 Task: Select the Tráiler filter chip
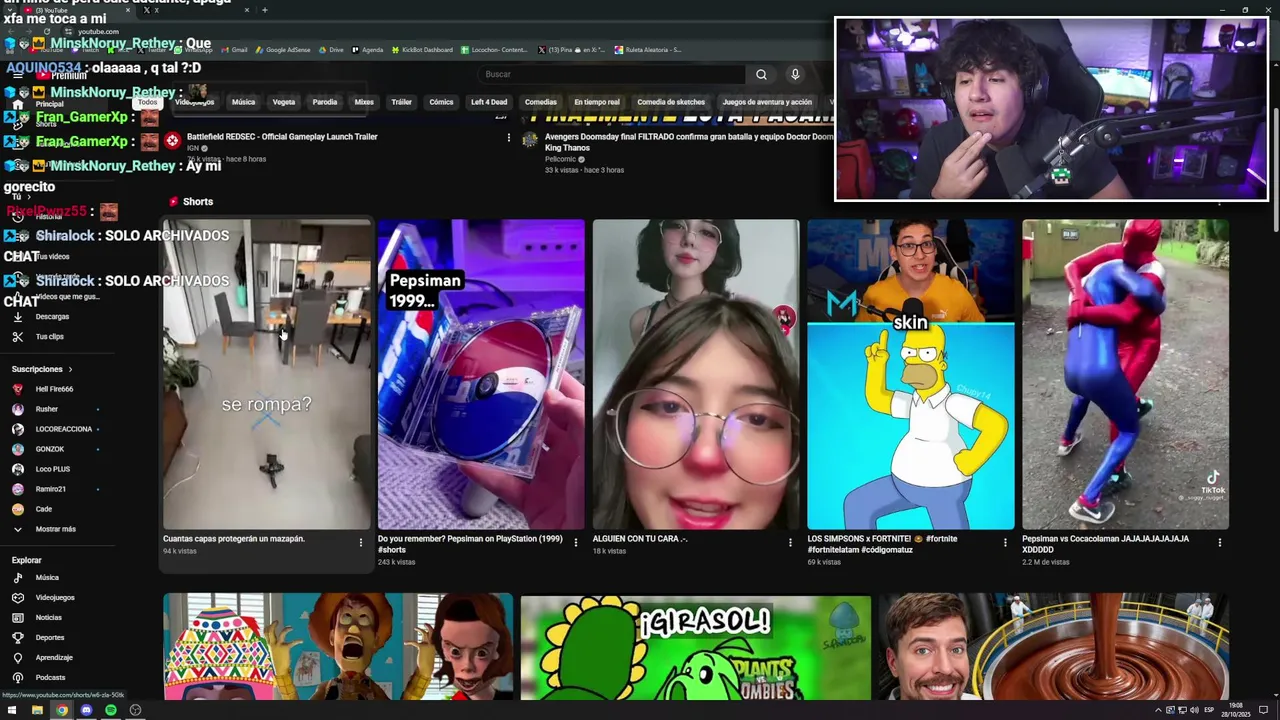pos(401,102)
